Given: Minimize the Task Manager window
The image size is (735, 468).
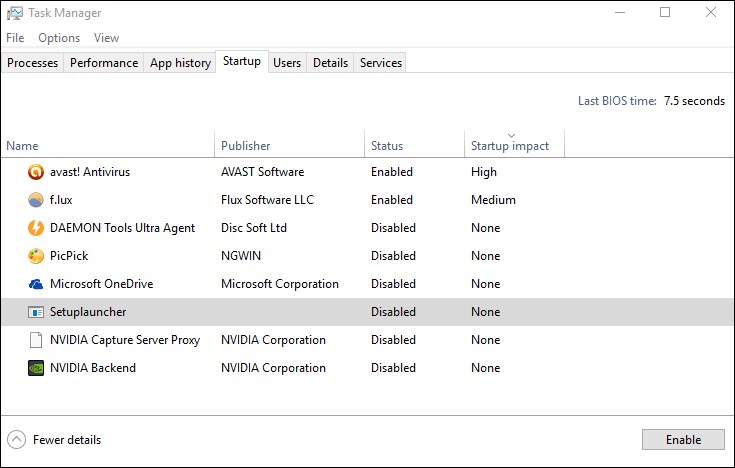Looking at the screenshot, I should 620,13.
